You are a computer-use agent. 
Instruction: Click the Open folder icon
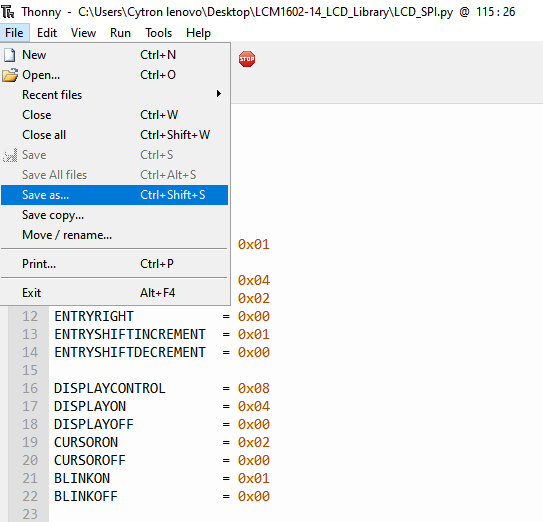(10, 75)
